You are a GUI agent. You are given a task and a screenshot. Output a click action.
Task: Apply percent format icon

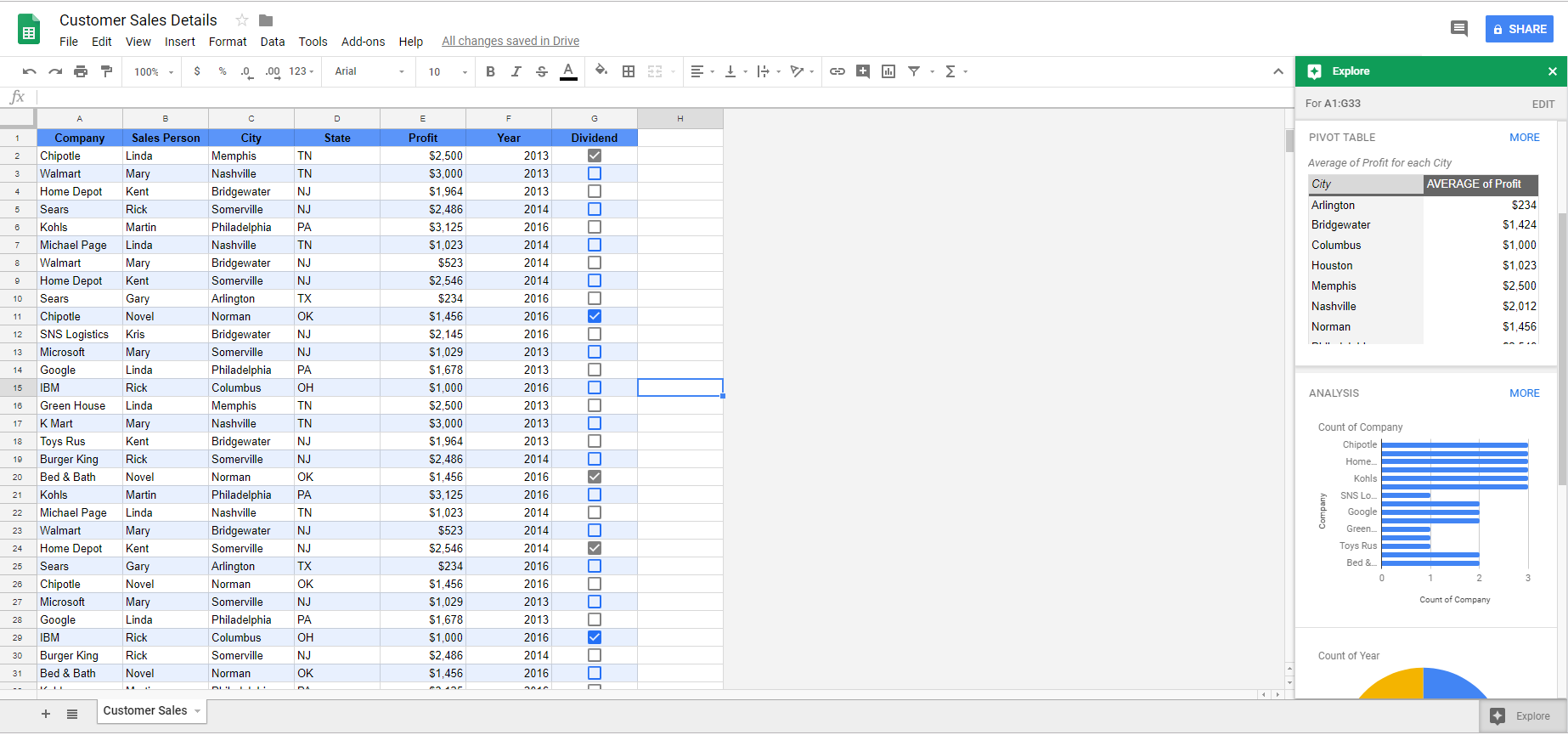click(x=223, y=71)
